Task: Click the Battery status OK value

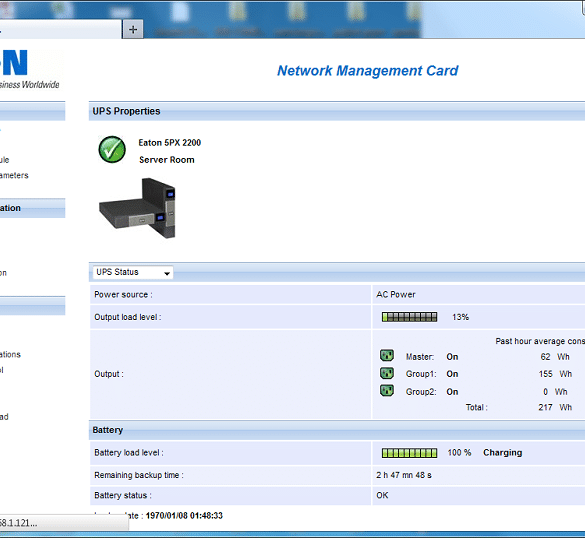Action: 382,495
